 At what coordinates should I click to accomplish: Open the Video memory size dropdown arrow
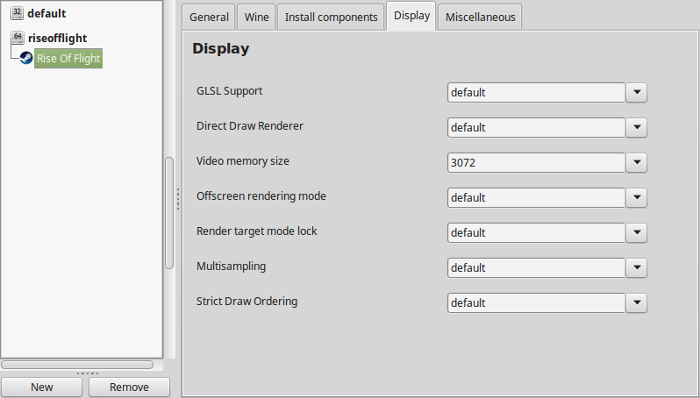point(636,162)
